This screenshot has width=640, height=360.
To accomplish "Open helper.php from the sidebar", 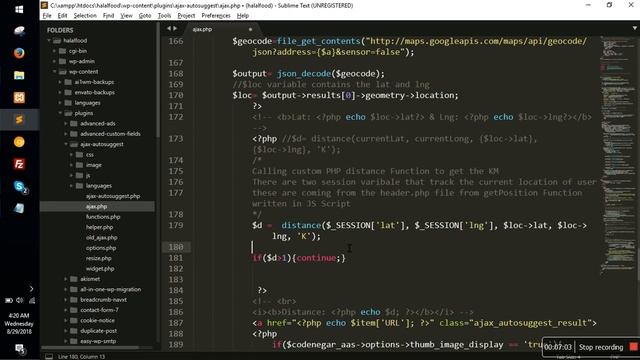I will [99, 227].
